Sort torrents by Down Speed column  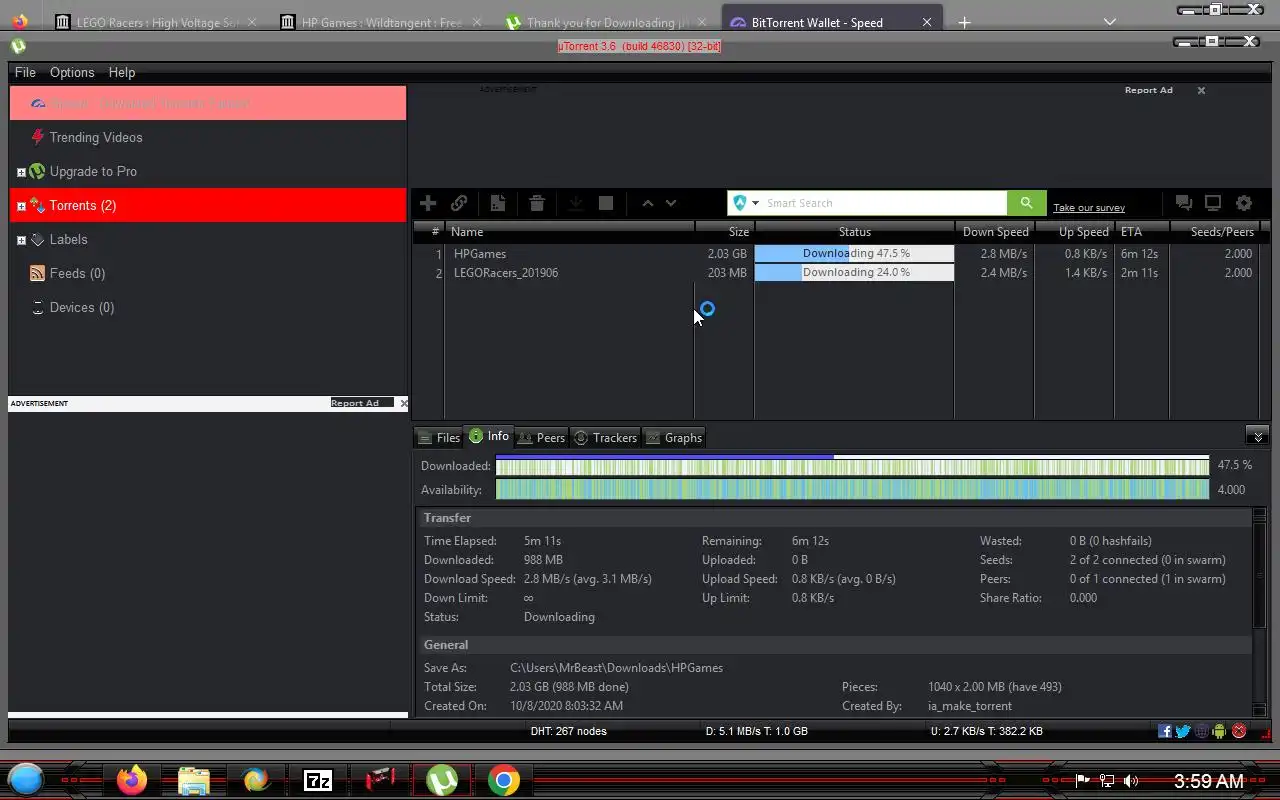(x=995, y=231)
